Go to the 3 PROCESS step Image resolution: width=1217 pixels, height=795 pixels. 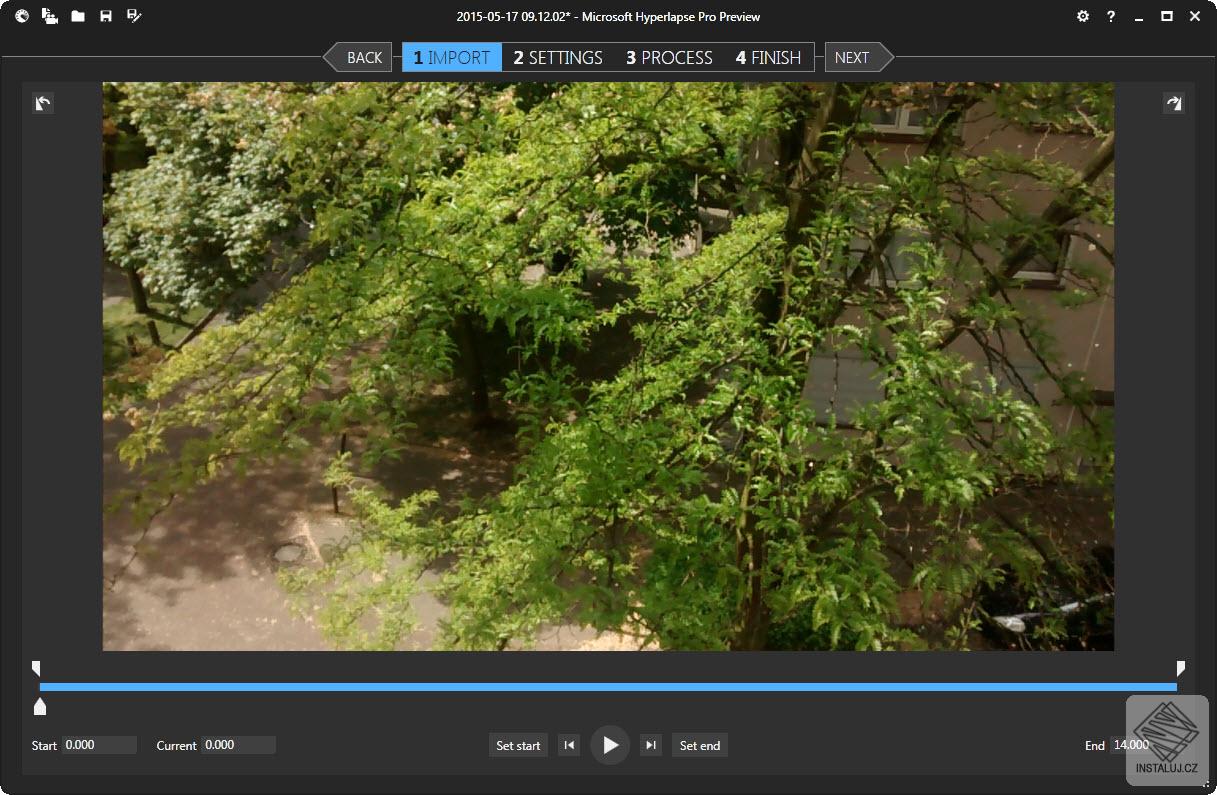669,57
